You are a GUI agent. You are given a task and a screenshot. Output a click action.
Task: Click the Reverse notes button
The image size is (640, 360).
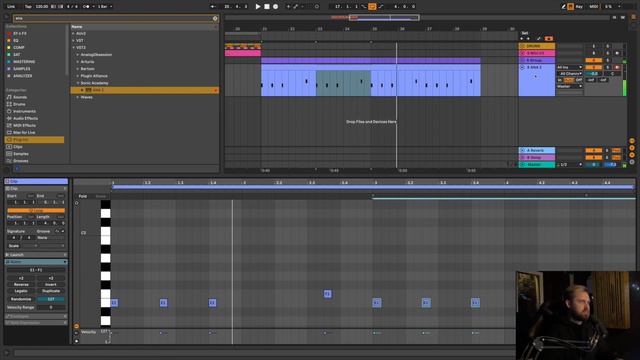pyautogui.click(x=21, y=284)
